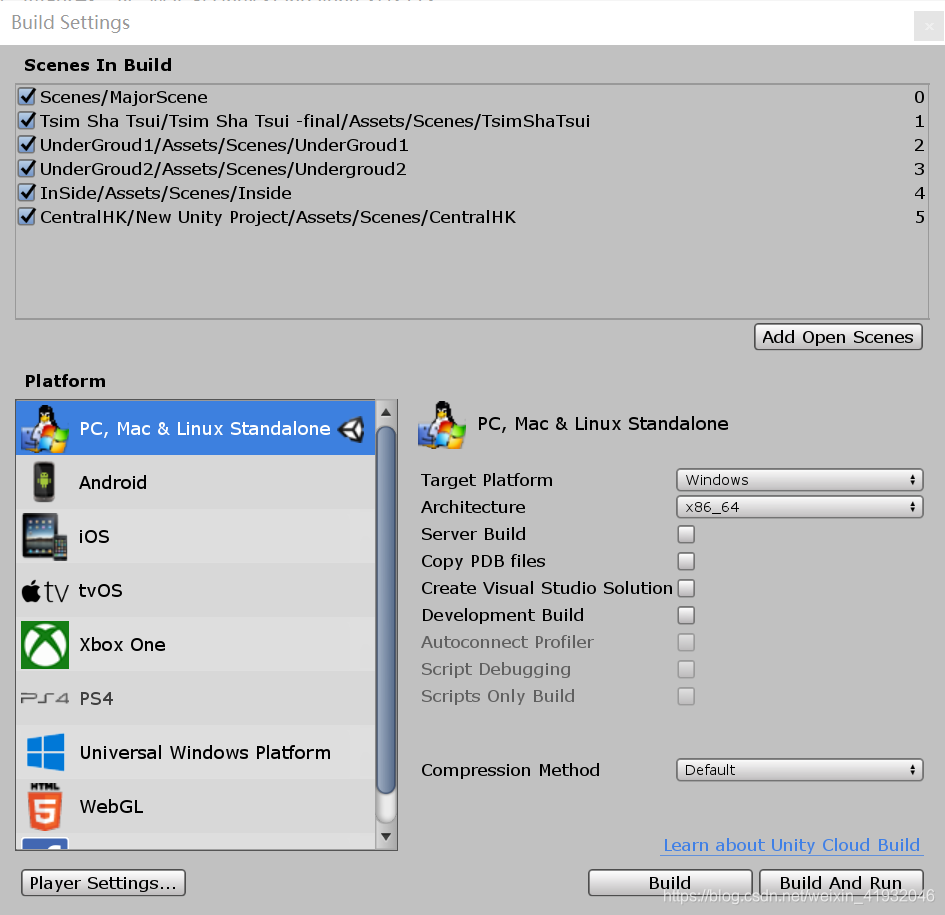Click the platform list scrollbar thumb

[x=386, y=609]
